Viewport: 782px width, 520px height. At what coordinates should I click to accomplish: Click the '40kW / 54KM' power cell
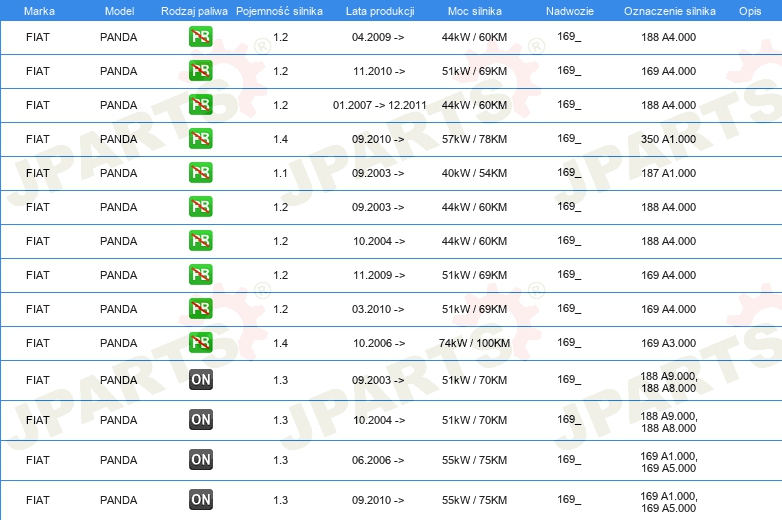pyautogui.click(x=474, y=173)
